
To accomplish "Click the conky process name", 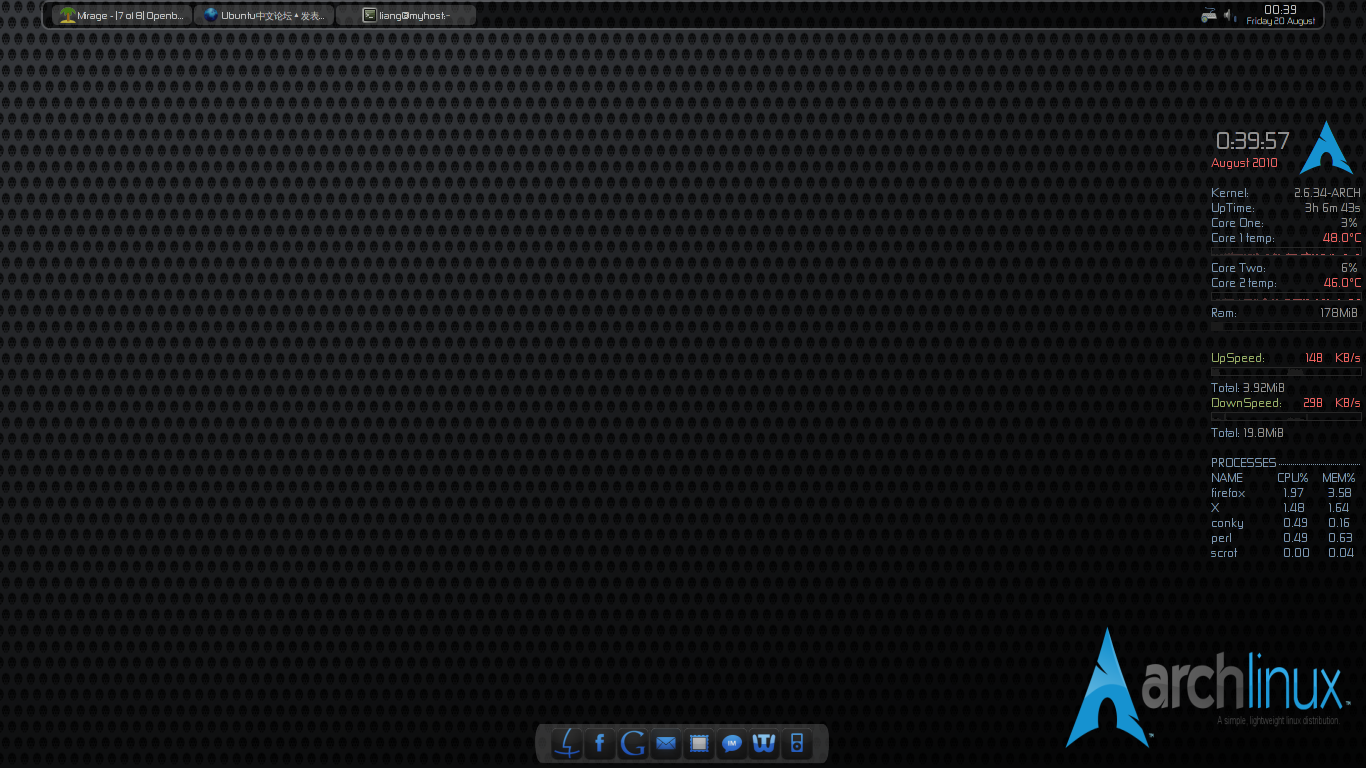I will pos(1227,523).
